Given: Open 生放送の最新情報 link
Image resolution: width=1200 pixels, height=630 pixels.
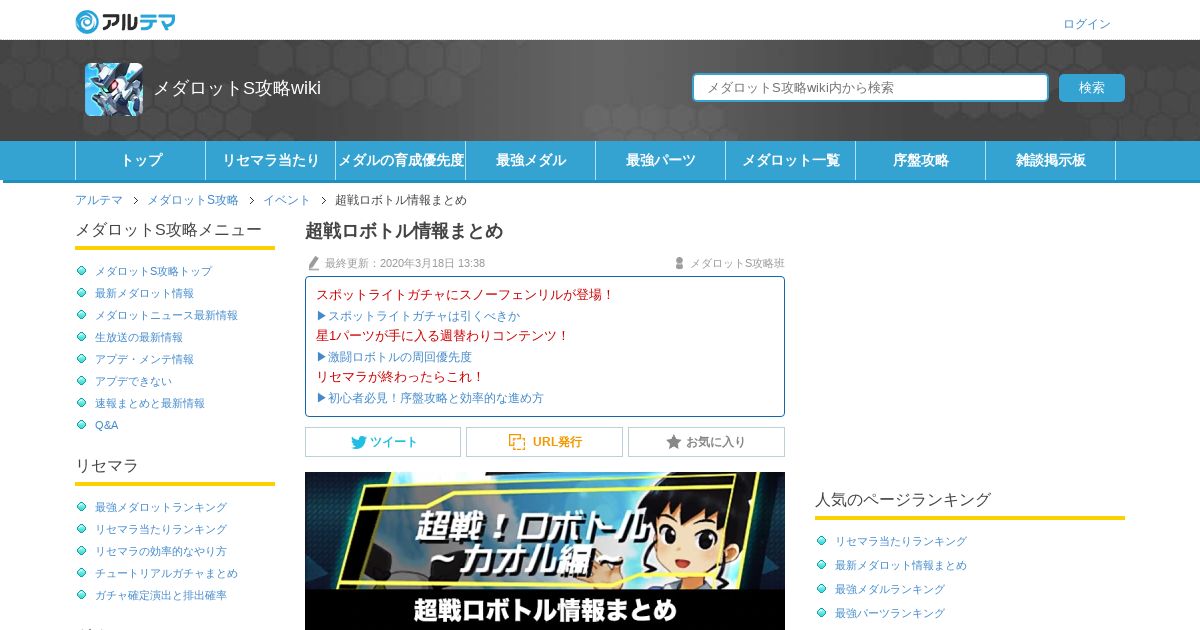Looking at the screenshot, I should coord(139,337).
